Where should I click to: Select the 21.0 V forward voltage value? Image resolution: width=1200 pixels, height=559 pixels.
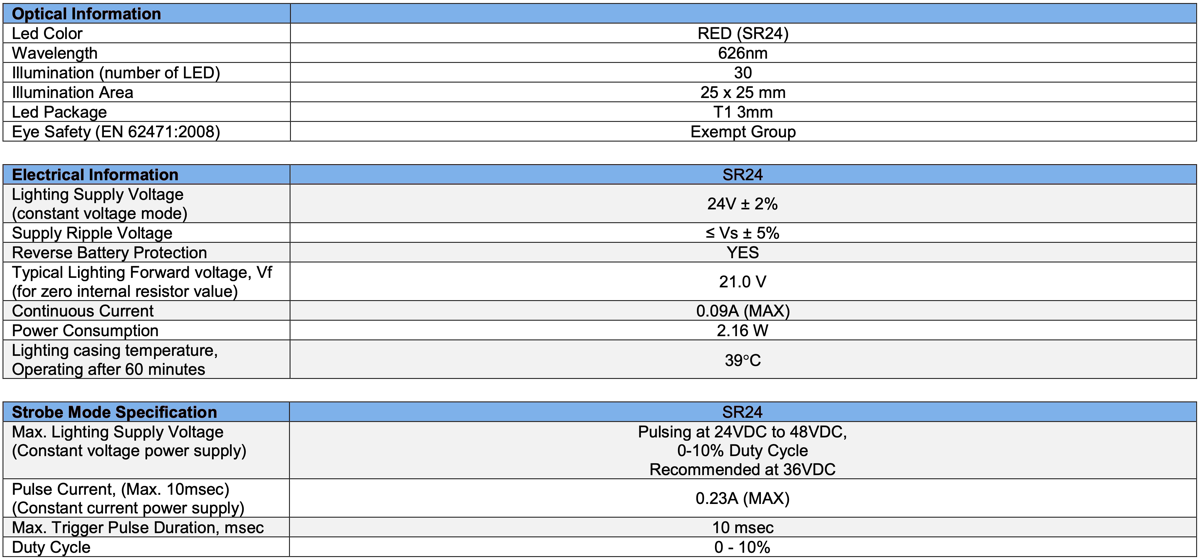pyautogui.click(x=742, y=282)
